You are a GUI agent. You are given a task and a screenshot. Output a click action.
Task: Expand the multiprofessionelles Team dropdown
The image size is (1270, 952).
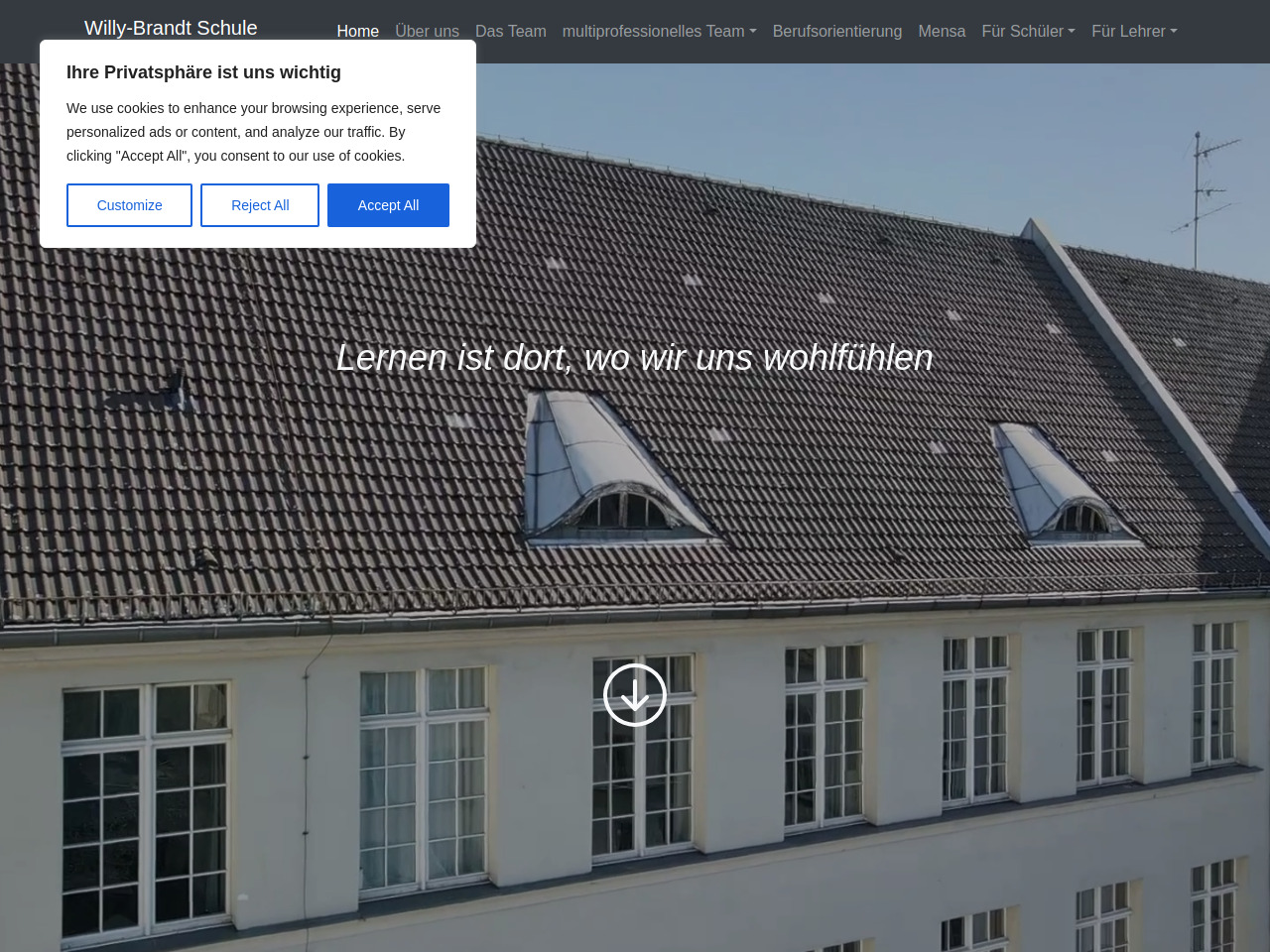click(x=659, y=32)
